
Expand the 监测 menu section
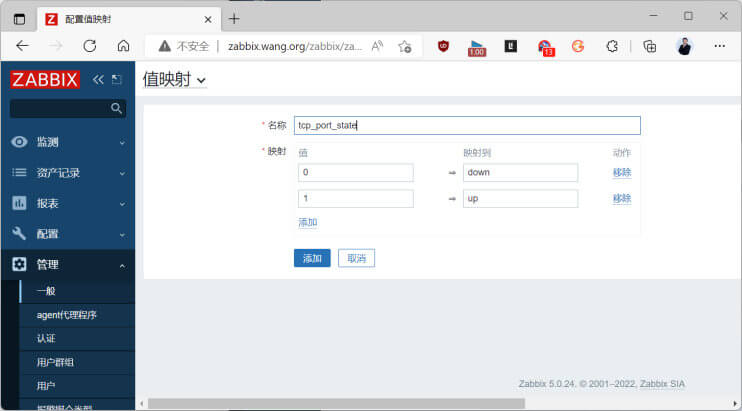pyautogui.click(x=122, y=142)
